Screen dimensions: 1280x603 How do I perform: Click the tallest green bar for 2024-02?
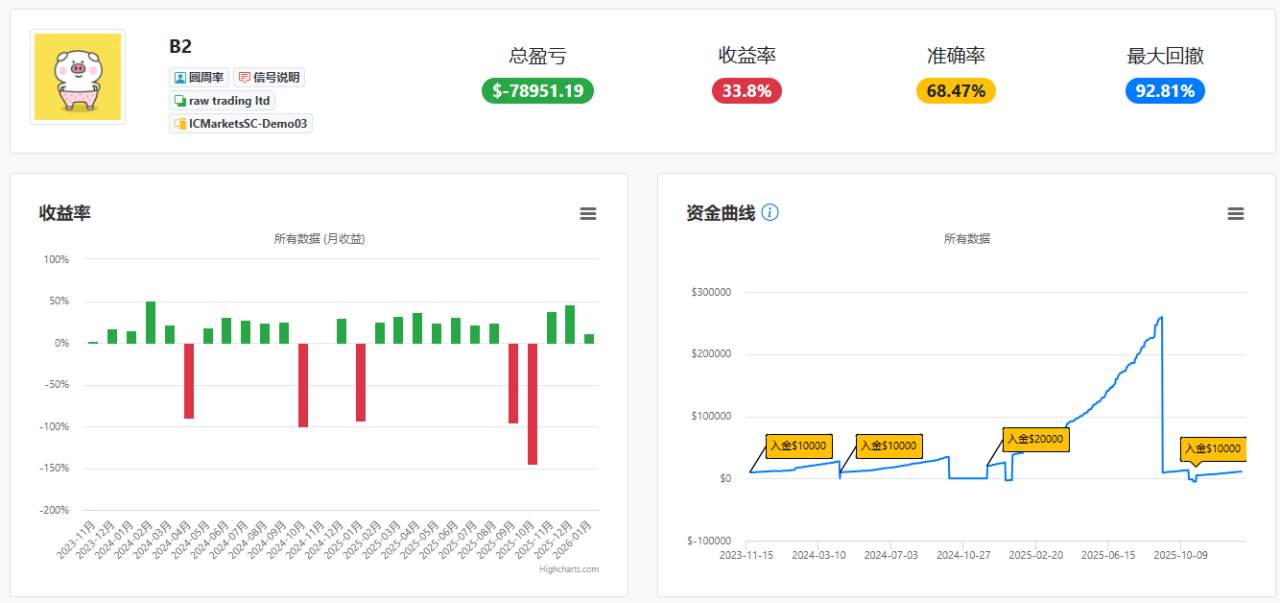(151, 320)
